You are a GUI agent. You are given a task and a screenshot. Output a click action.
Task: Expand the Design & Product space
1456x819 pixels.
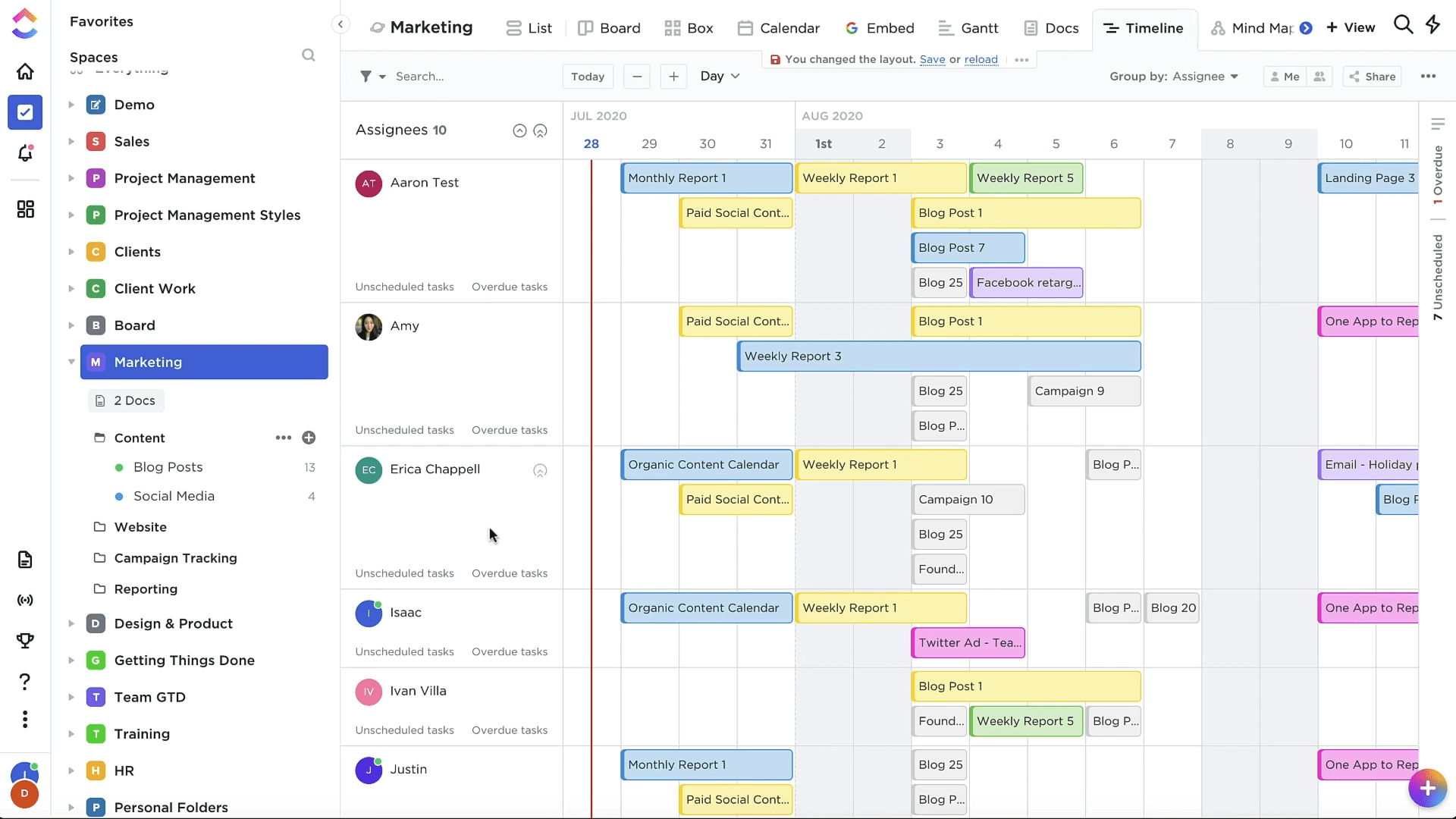[x=71, y=623]
